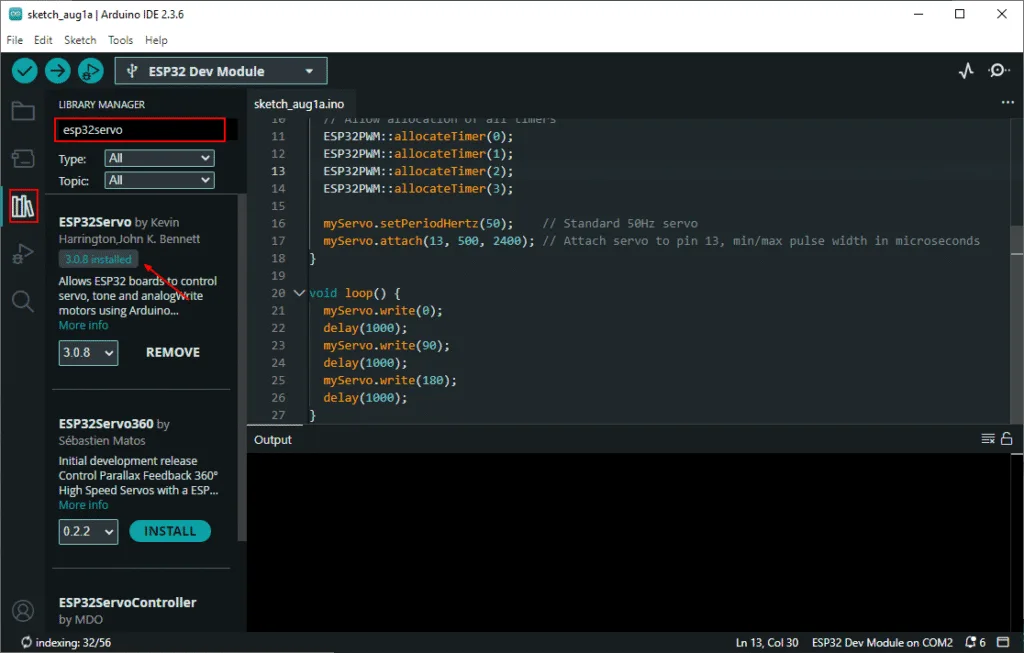Click the Output panel label
This screenshot has height=653, width=1024.
click(x=273, y=439)
